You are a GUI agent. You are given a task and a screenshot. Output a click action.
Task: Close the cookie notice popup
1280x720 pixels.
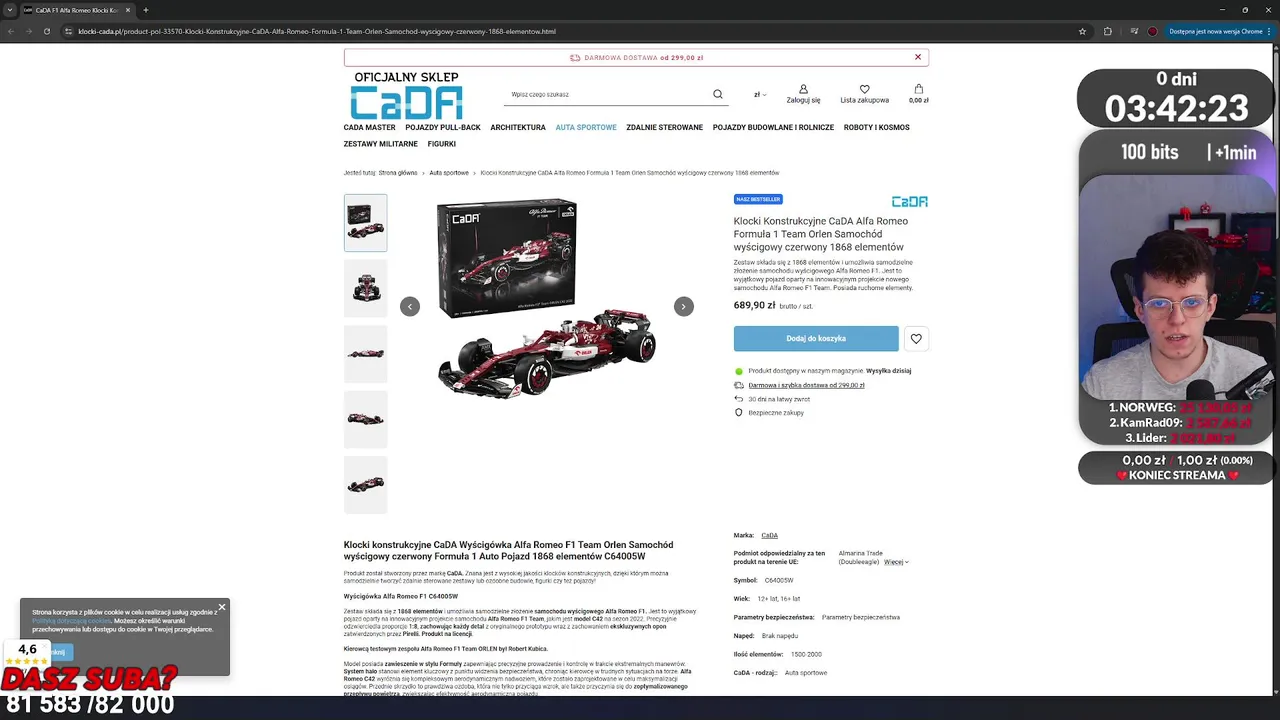coord(222,607)
